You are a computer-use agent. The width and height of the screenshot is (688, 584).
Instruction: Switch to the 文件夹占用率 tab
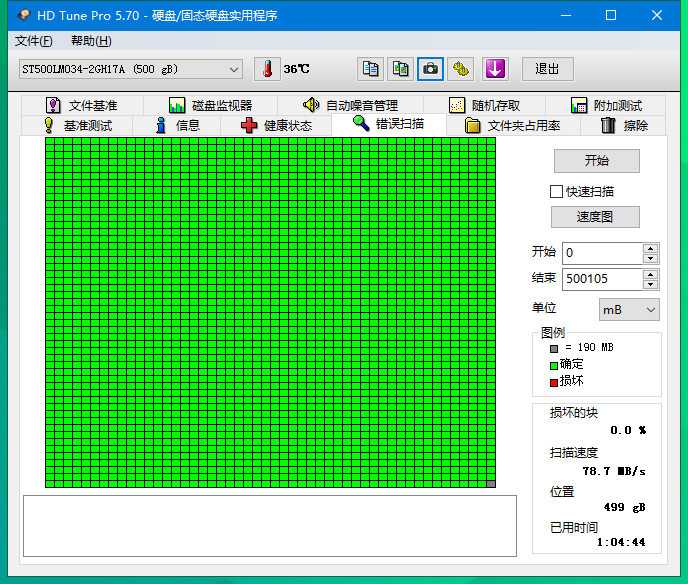(x=513, y=125)
